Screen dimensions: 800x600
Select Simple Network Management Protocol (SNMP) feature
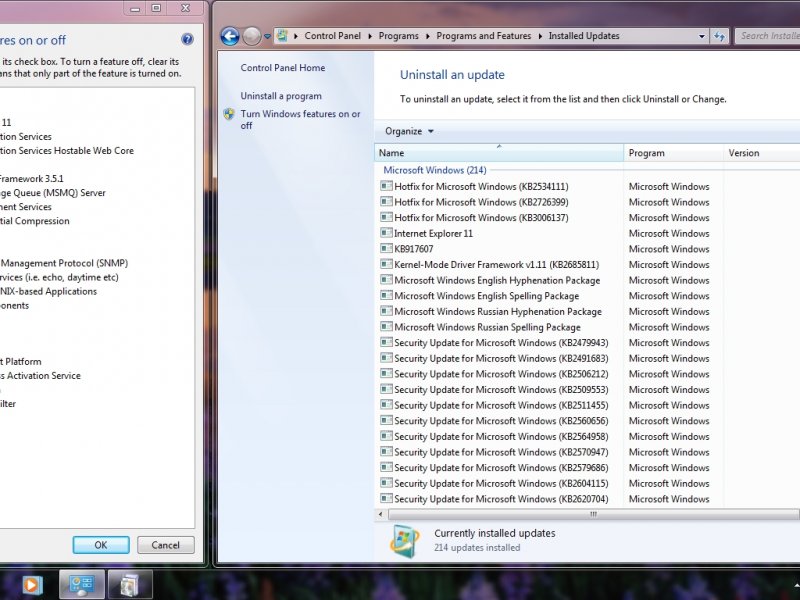64,263
